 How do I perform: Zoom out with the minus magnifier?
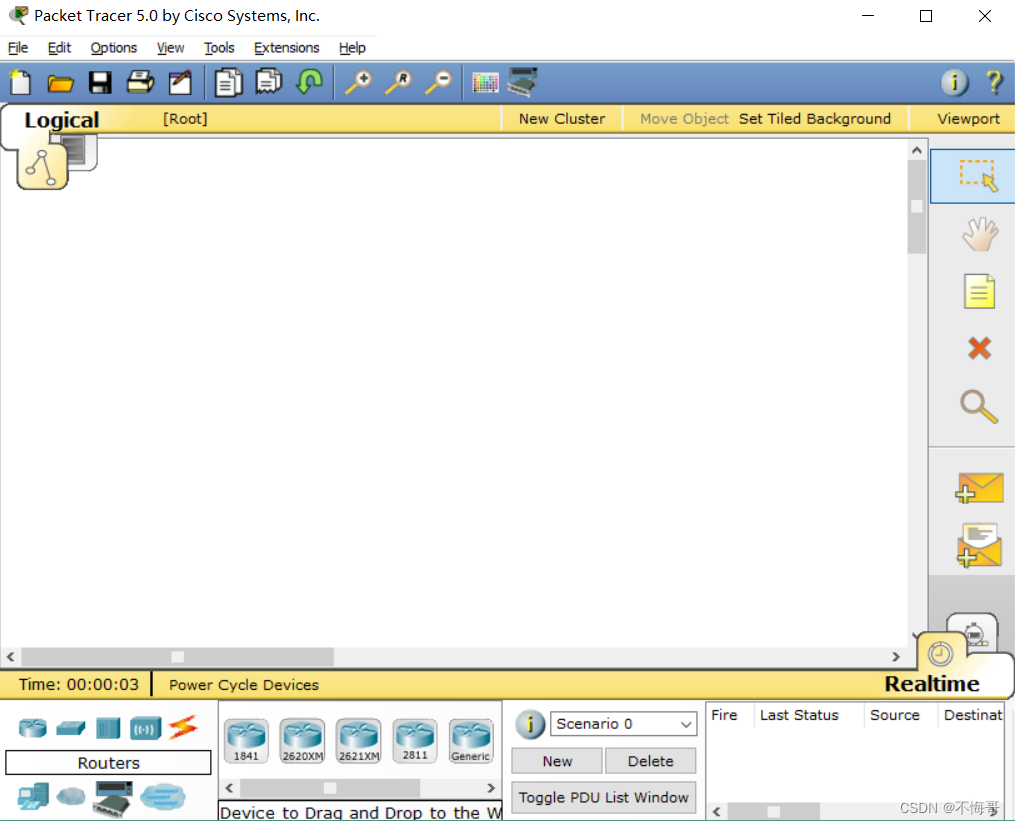point(438,82)
